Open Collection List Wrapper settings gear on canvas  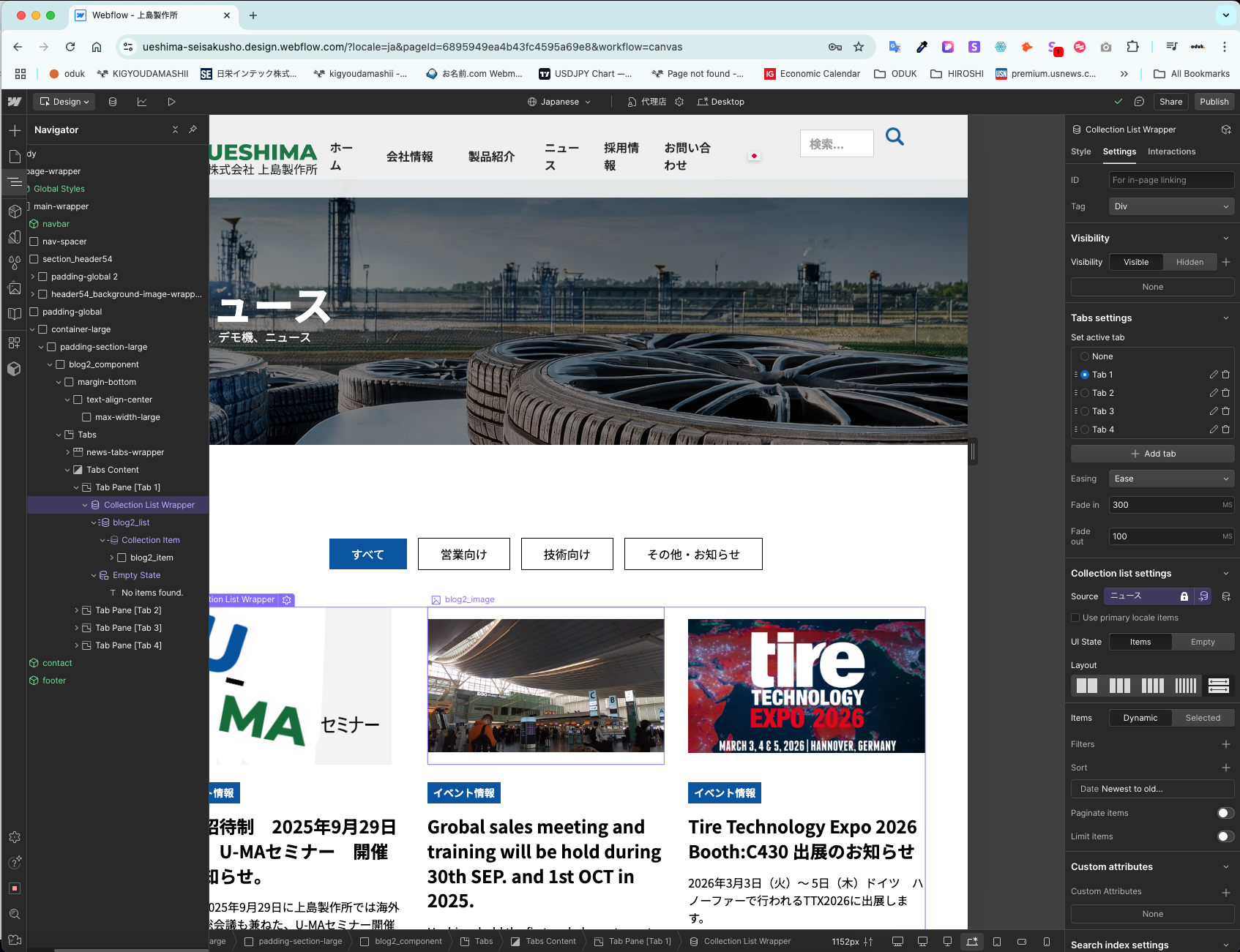(x=287, y=600)
